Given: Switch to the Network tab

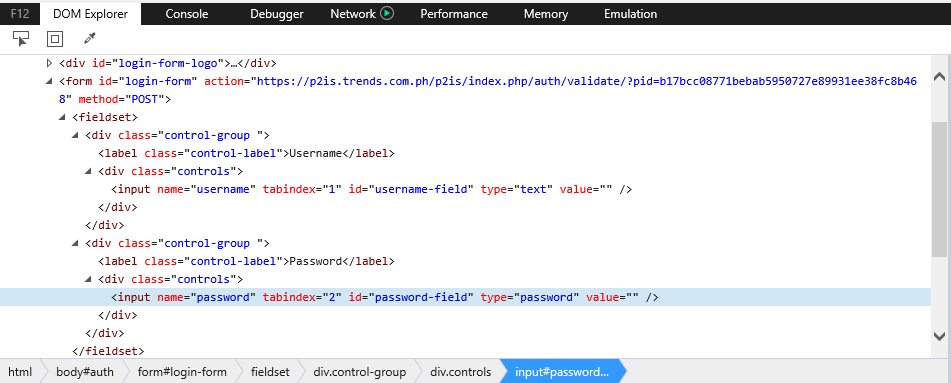Looking at the screenshot, I should click(353, 13).
